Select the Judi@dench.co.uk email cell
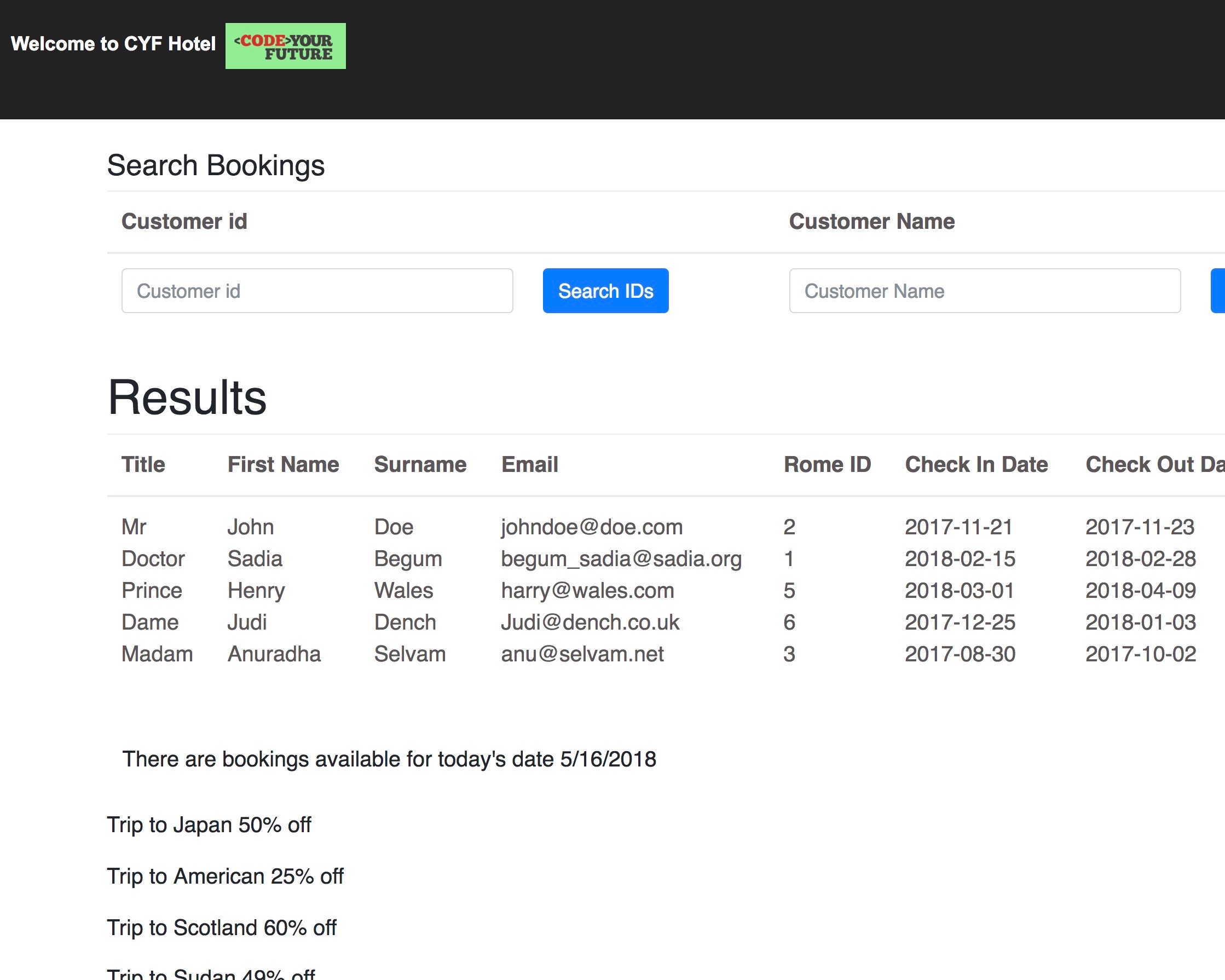Screen dimensions: 1225x980 point(590,622)
